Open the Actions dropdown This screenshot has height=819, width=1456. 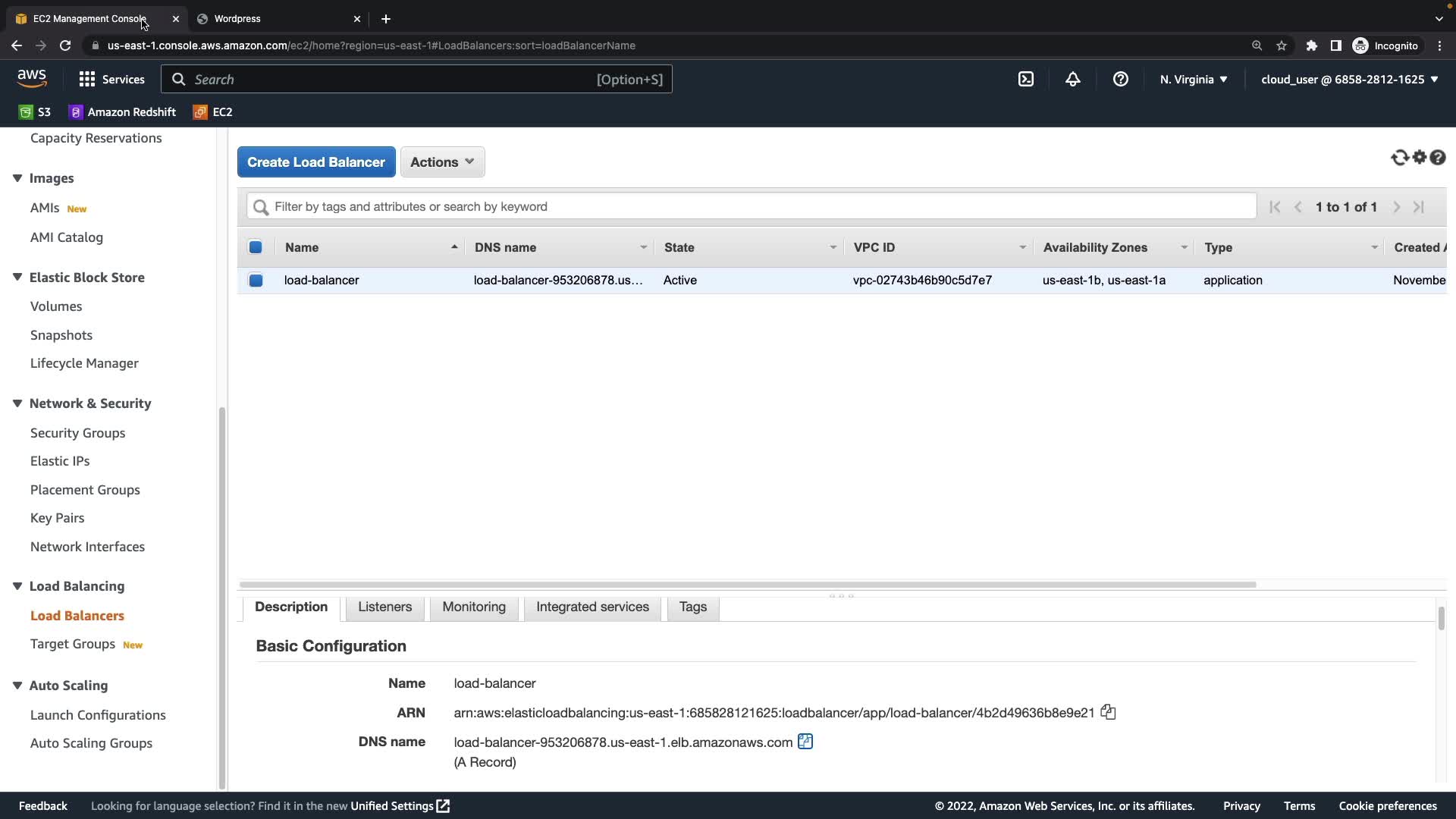click(x=442, y=162)
